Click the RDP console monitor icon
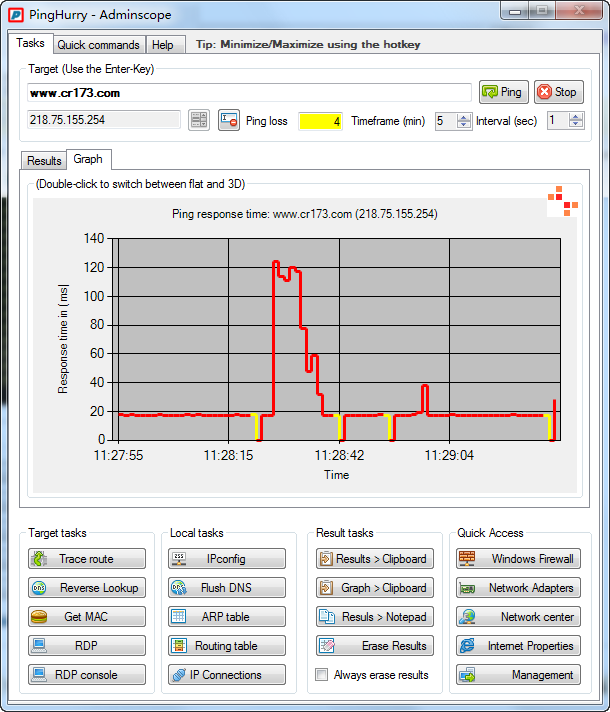 pyautogui.click(x=40, y=675)
